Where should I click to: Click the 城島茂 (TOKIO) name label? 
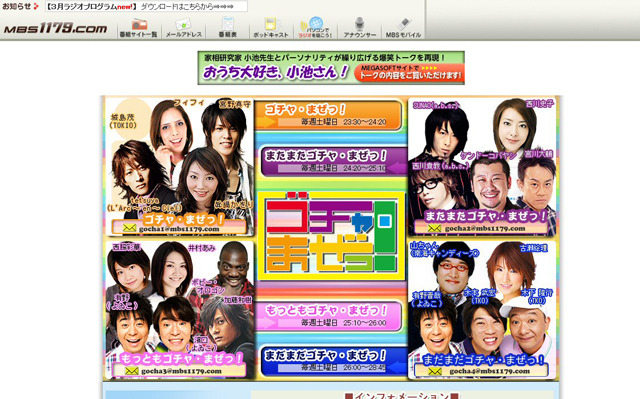[x=122, y=121]
